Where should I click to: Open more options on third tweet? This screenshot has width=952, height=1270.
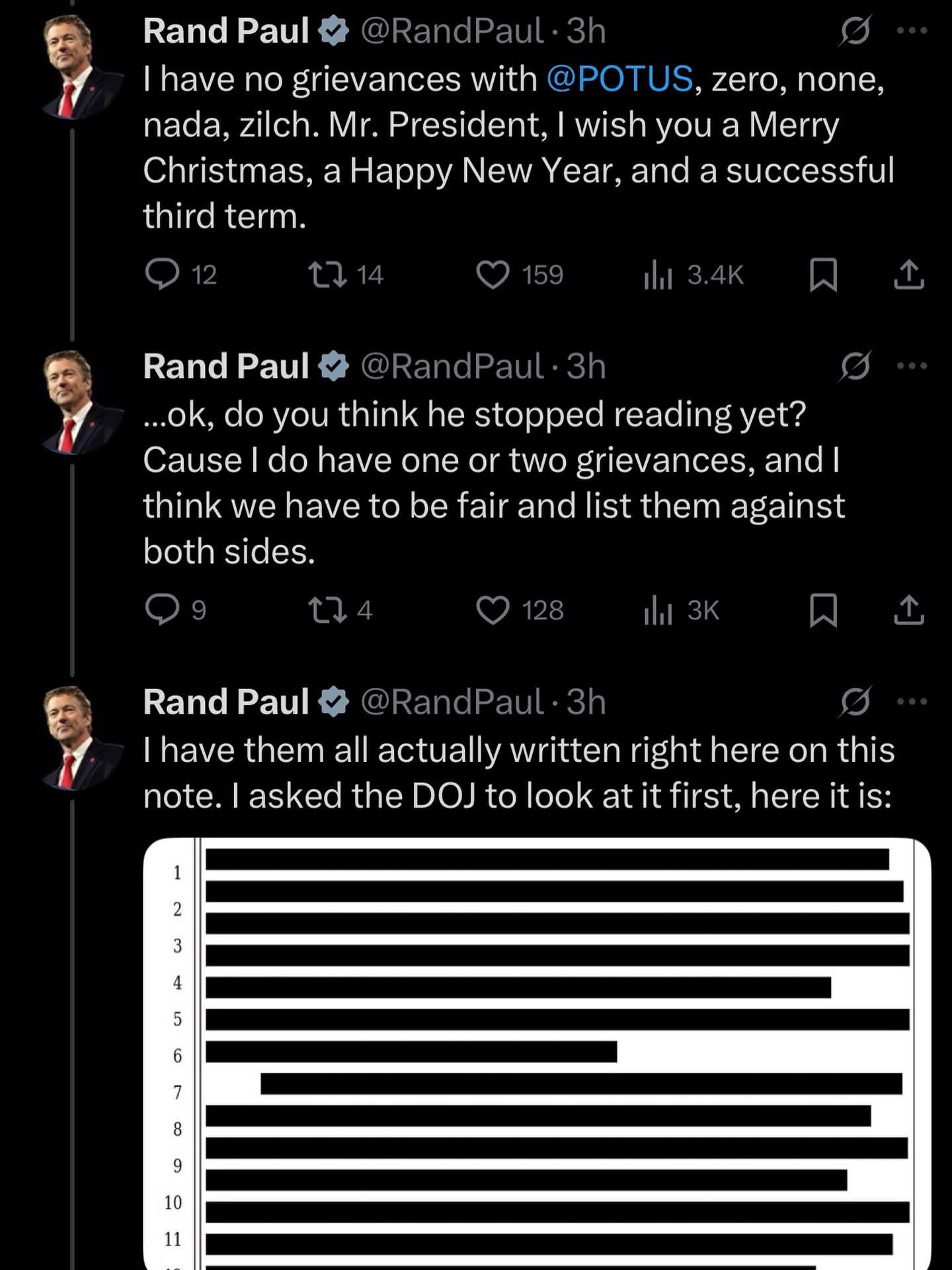pyautogui.click(x=913, y=701)
